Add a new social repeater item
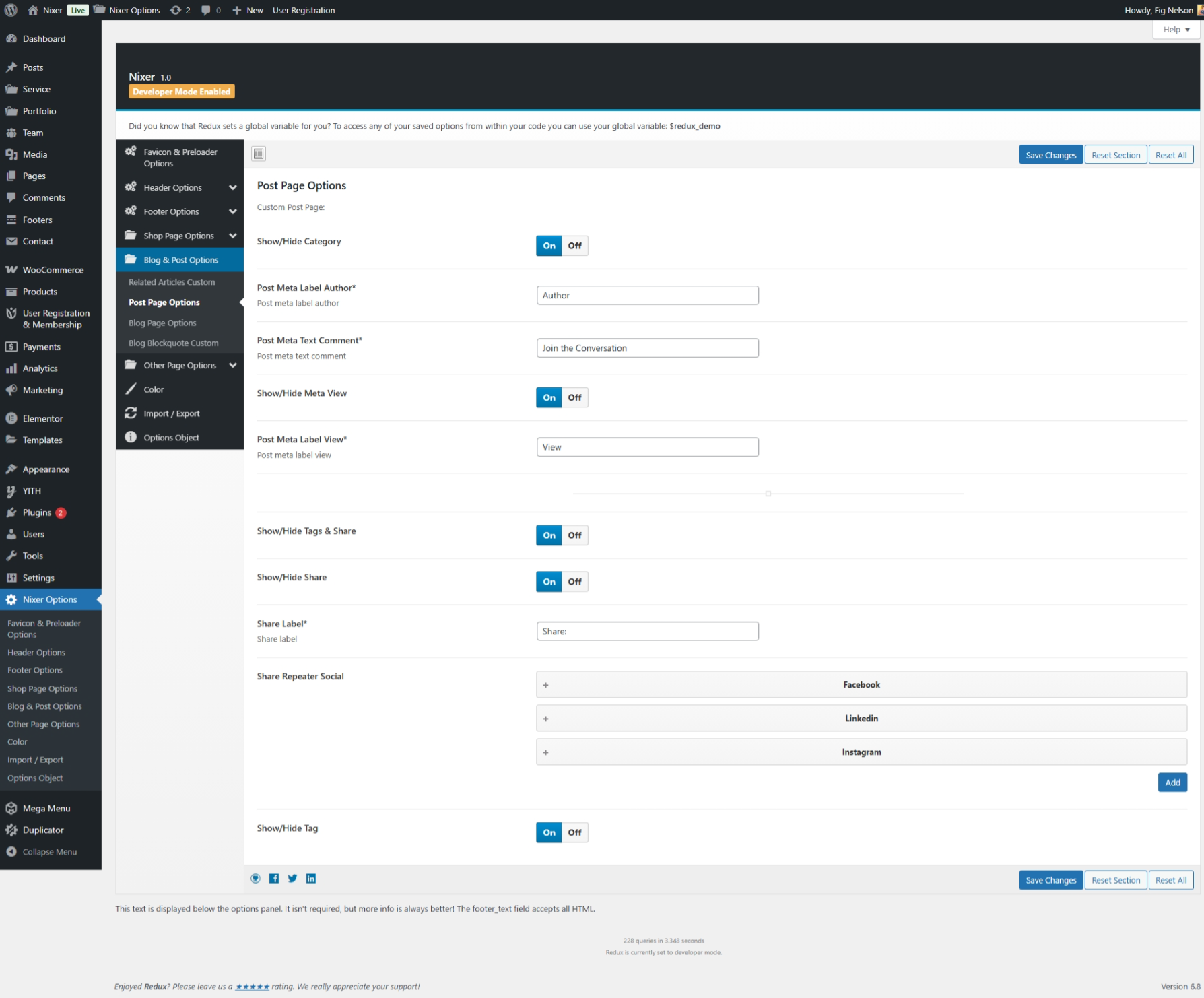1204x998 pixels. coord(1172,782)
